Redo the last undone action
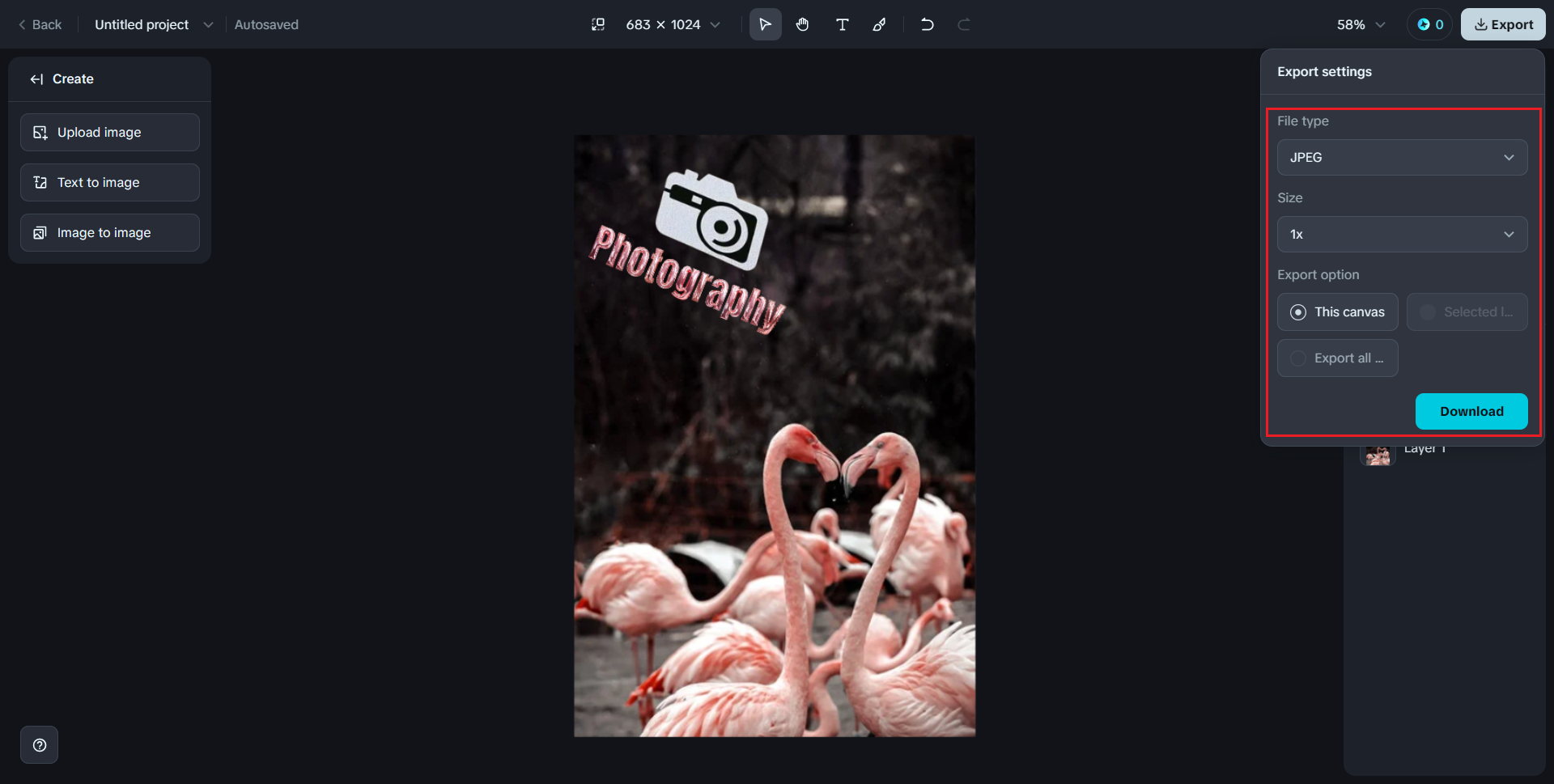This screenshot has height=784, width=1554. coord(964,24)
